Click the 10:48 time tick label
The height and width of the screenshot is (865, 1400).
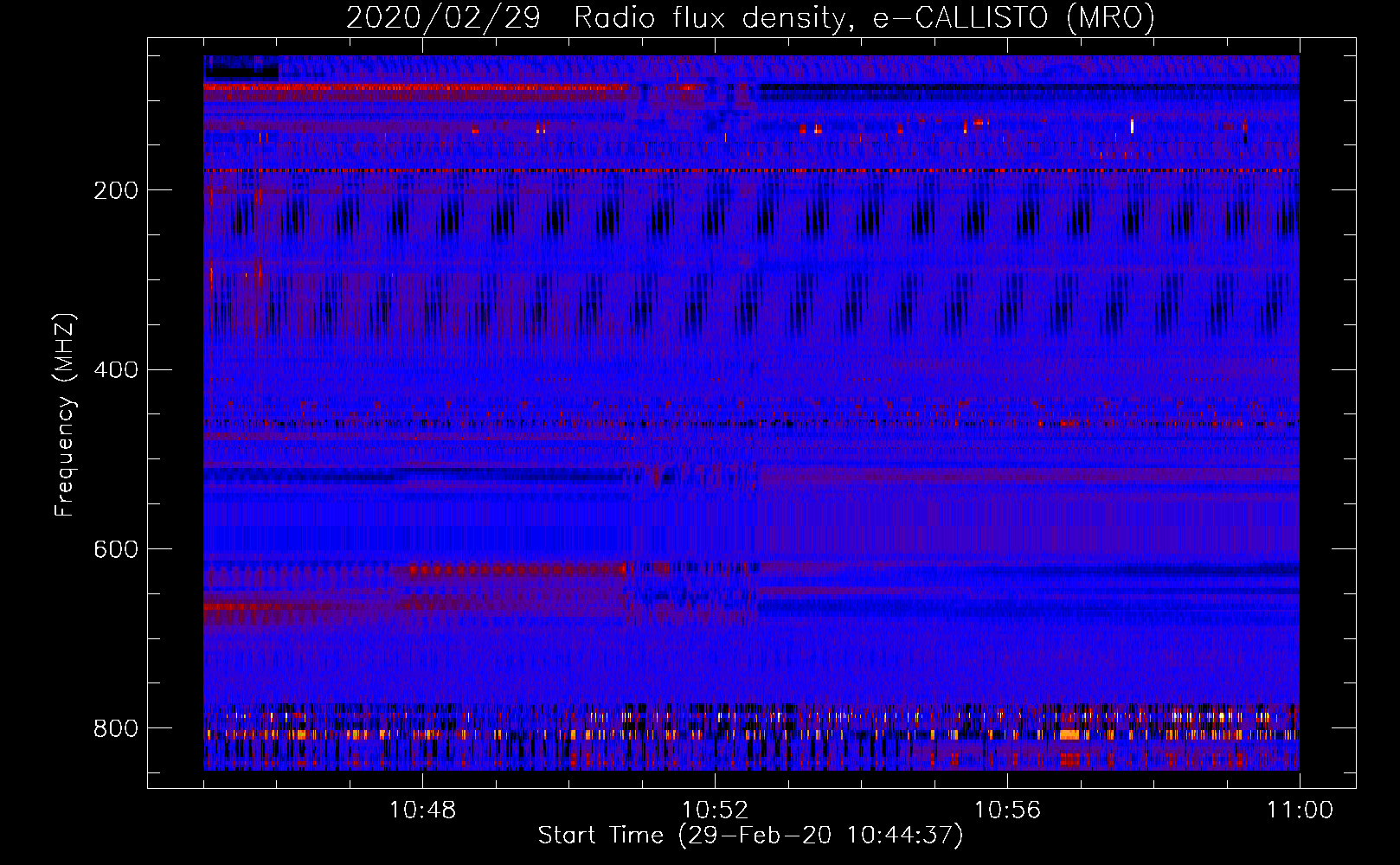coord(422,811)
